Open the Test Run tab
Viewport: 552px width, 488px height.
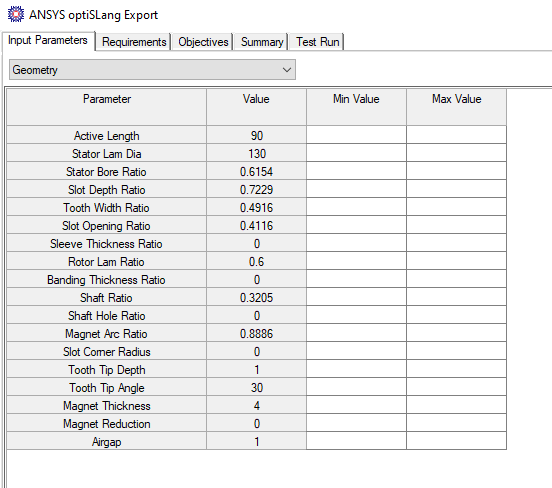[x=317, y=42]
